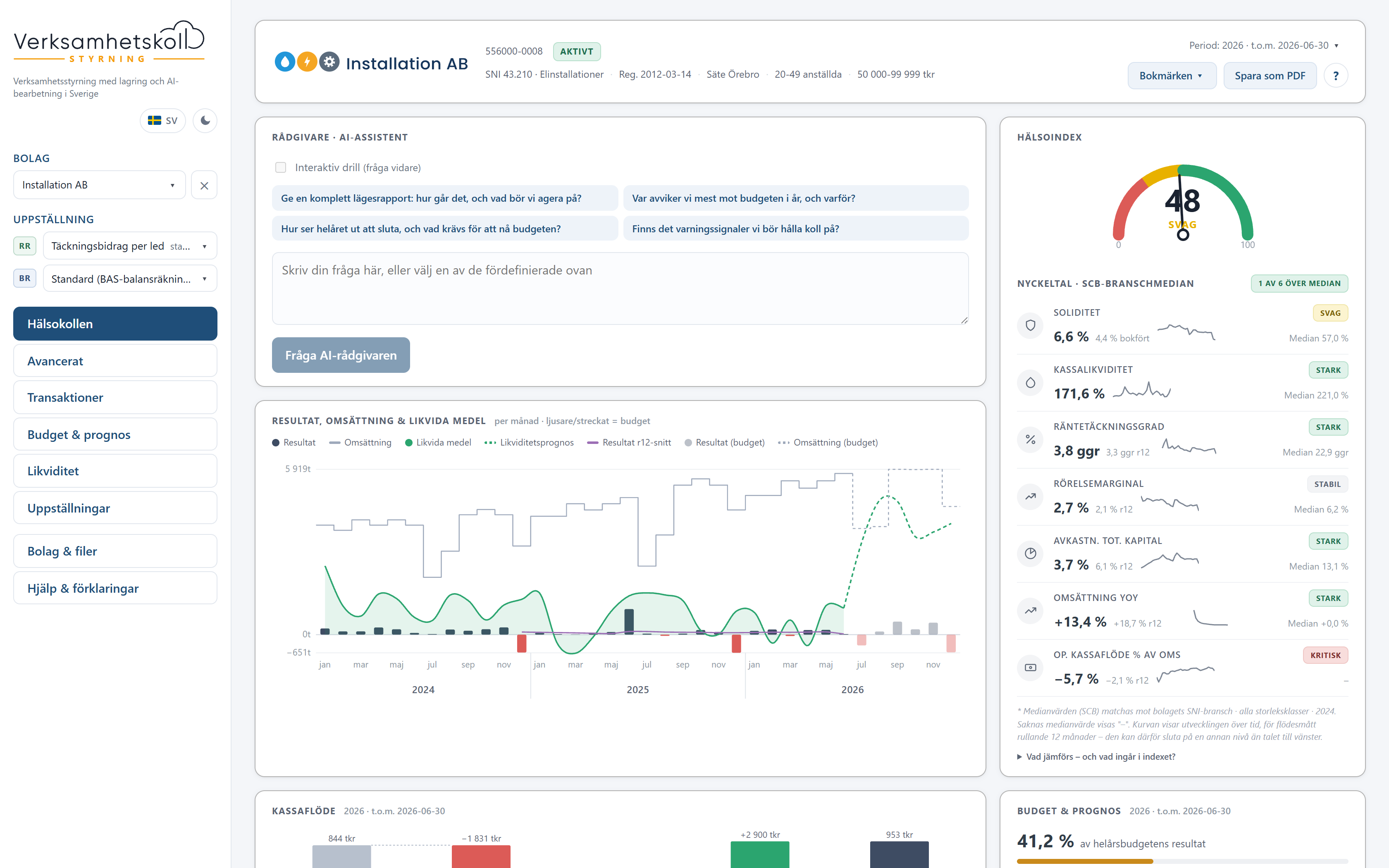The width and height of the screenshot is (1389, 868).
Task: Expand 'Vad jämförs – och vad ingår i indexet?'
Action: [1096, 757]
